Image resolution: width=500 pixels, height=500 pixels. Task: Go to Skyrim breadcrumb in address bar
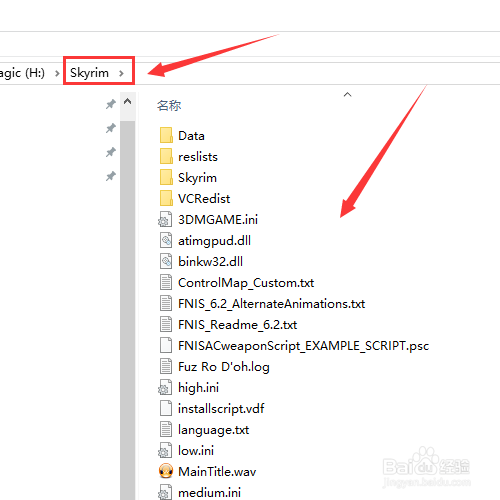click(x=89, y=73)
